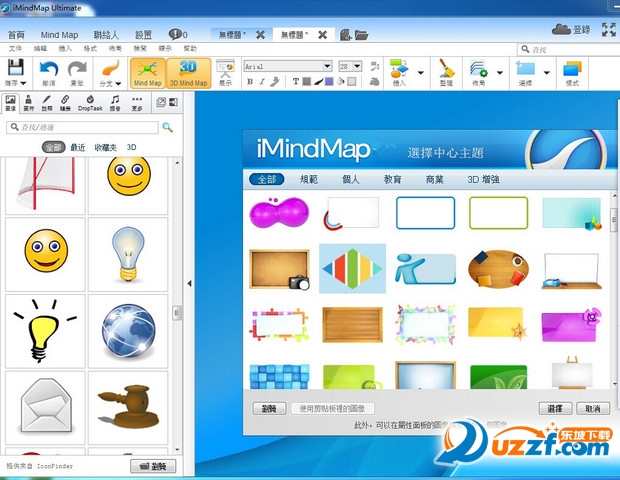Choose the colorful diamond central theme
The width and height of the screenshot is (620, 480).
click(x=352, y=268)
